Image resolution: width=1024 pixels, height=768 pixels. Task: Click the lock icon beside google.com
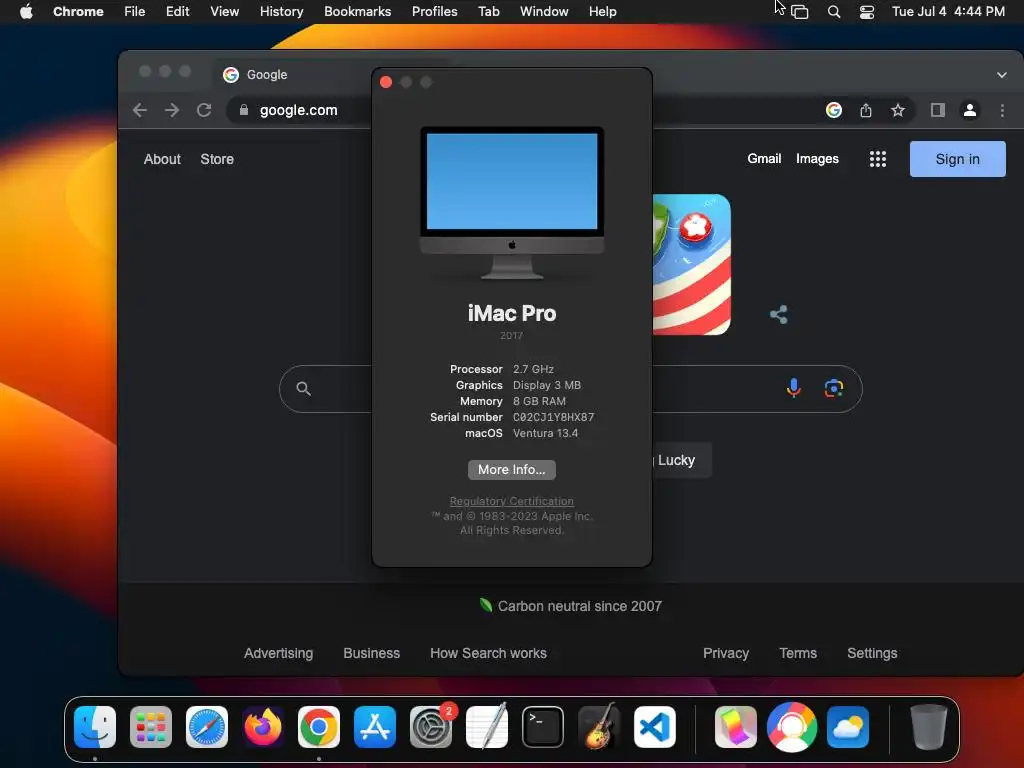(x=244, y=110)
